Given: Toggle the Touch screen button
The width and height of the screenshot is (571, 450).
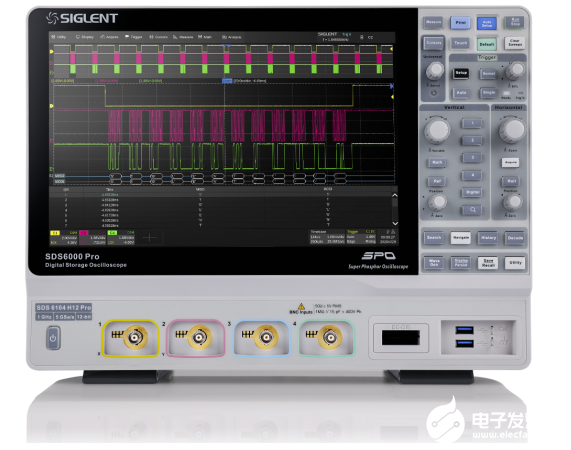Looking at the screenshot, I should point(460,43).
